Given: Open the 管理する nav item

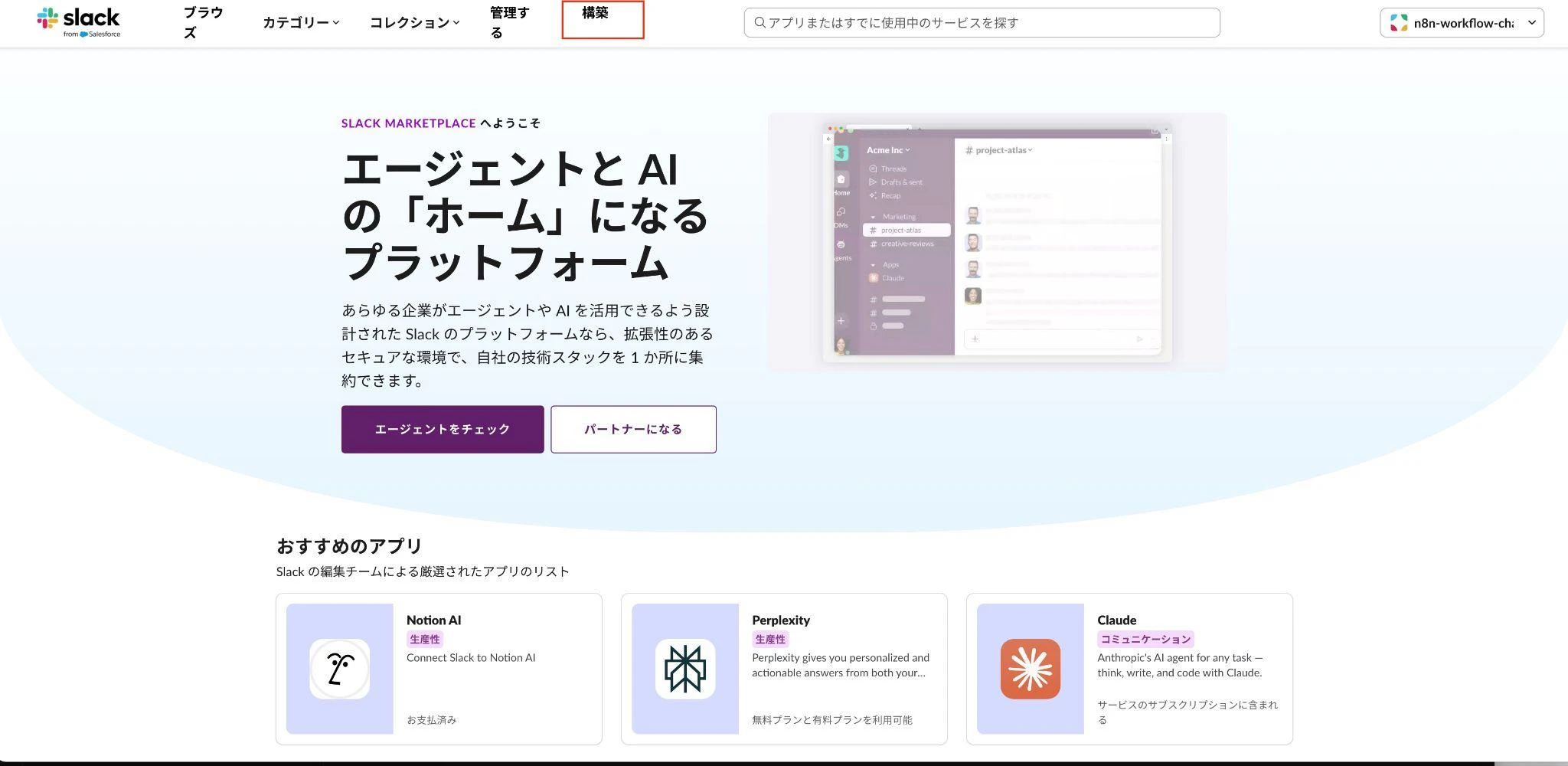Looking at the screenshot, I should (x=509, y=22).
